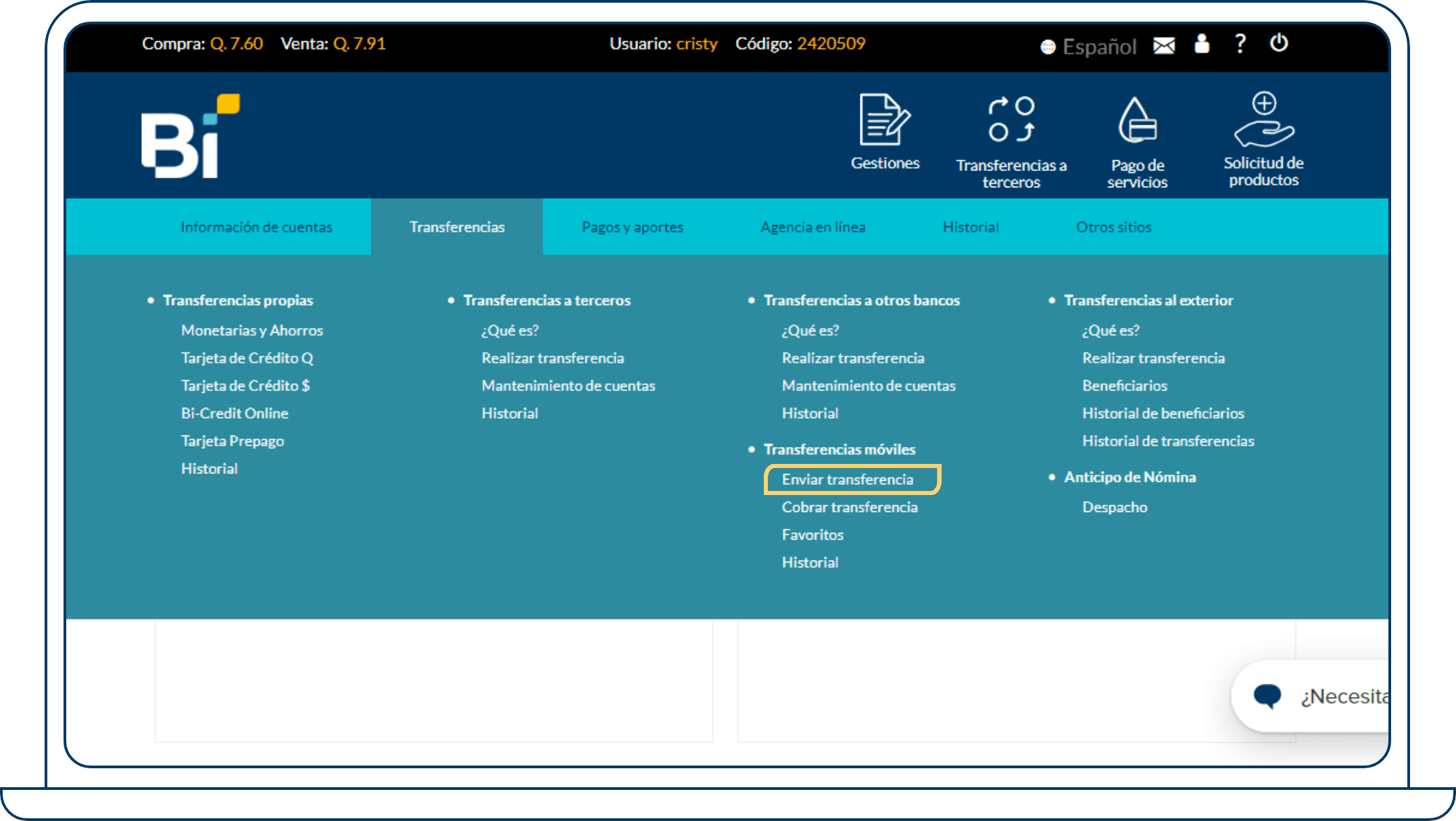Click the Transferencias a terceros icon
Screen dimensions: 1456x821
coord(1011,119)
